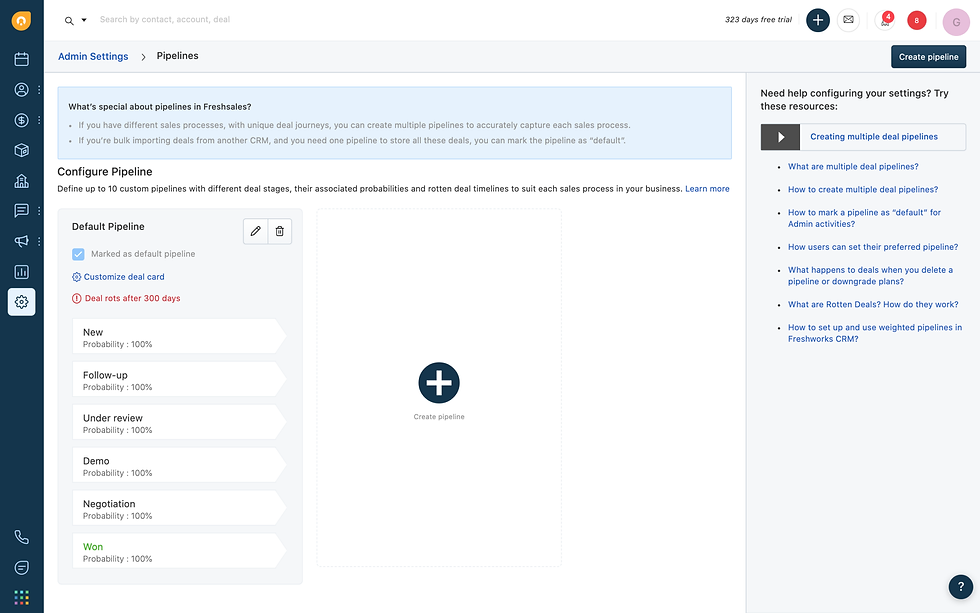980x613 pixels.
Task: Edit the Default Pipeline with pencil icon
Action: [256, 231]
